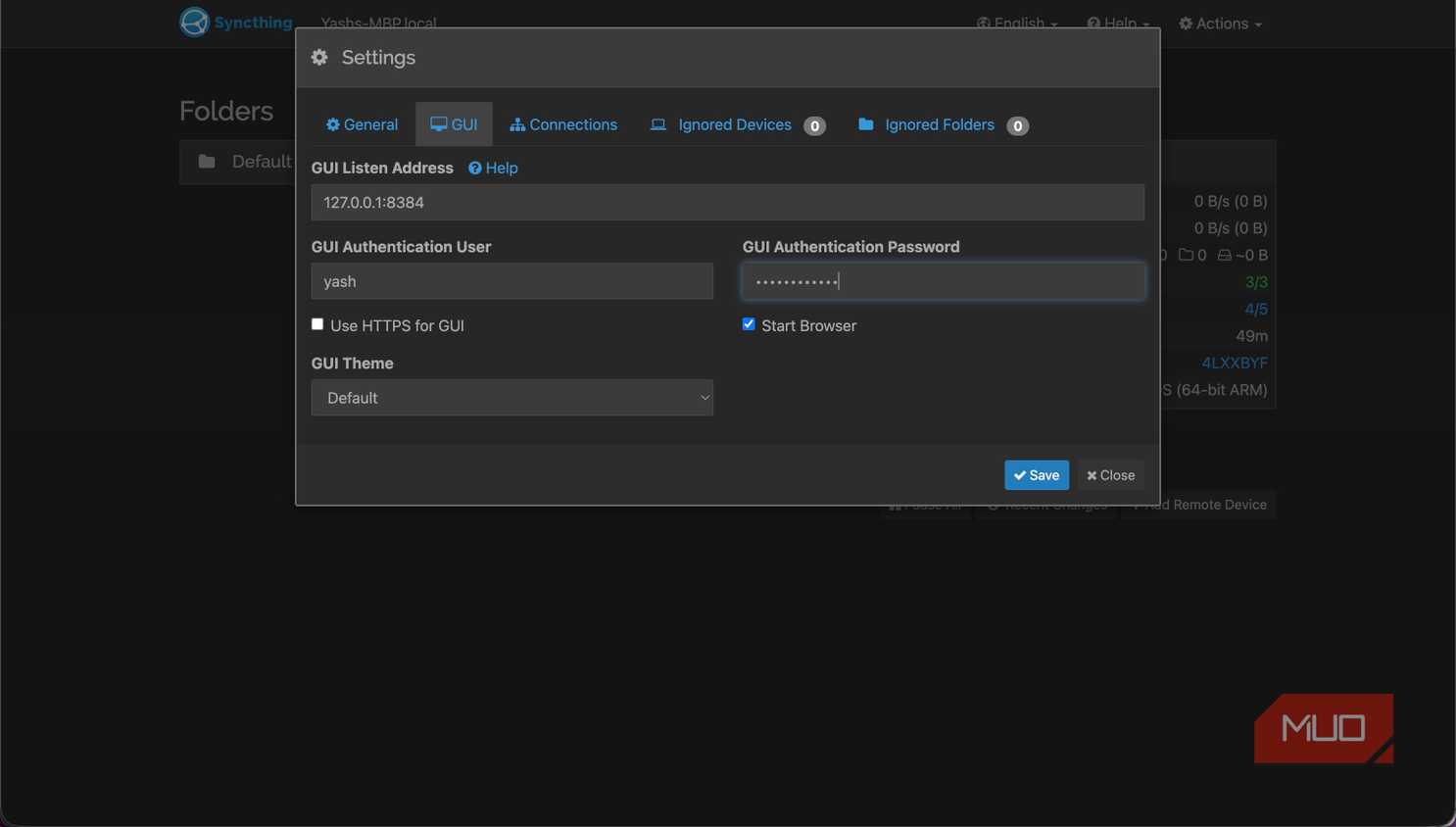Click the Default folder icon in Folders list
The height and width of the screenshot is (827, 1456).
[x=207, y=162]
